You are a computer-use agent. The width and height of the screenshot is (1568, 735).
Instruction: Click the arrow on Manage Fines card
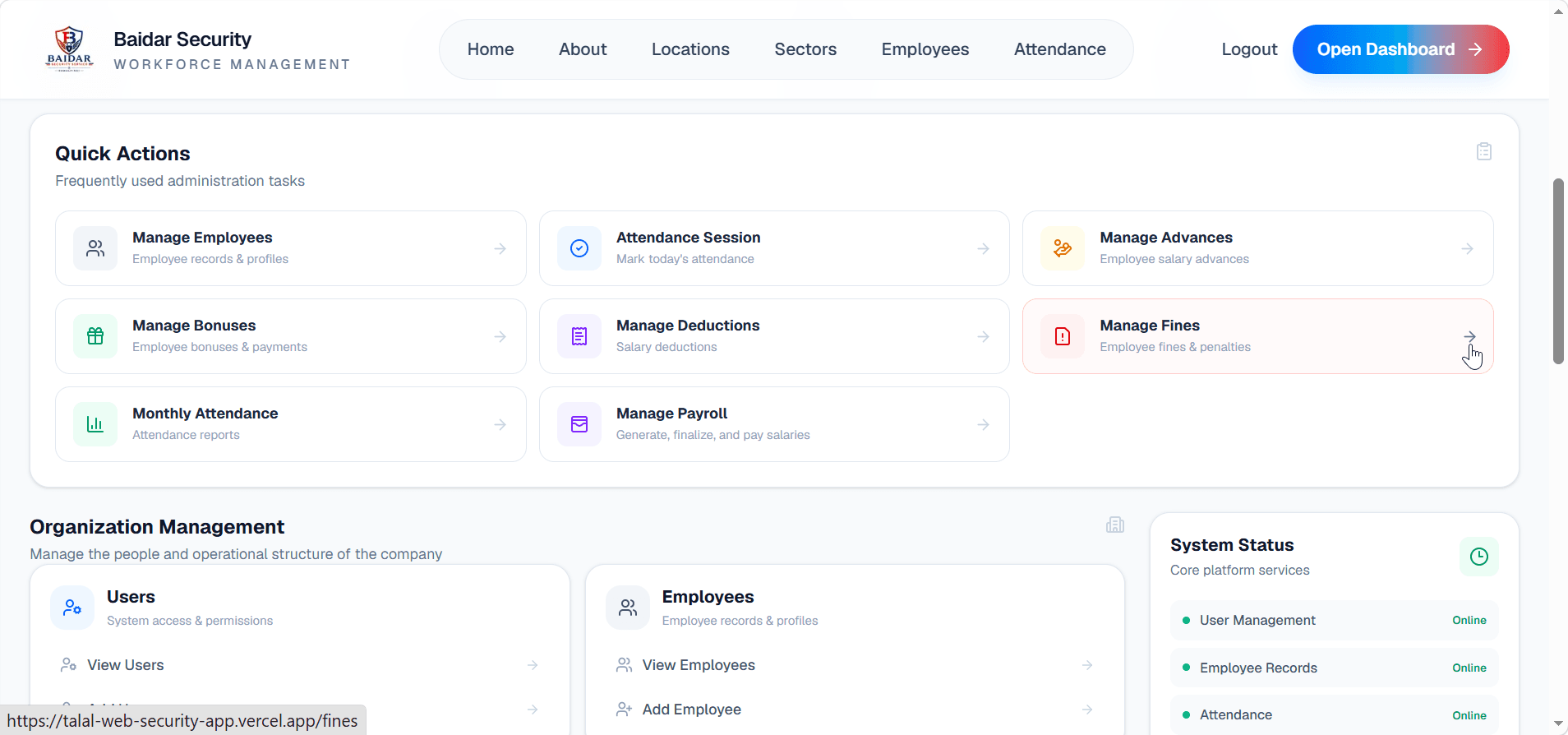pos(1469,336)
